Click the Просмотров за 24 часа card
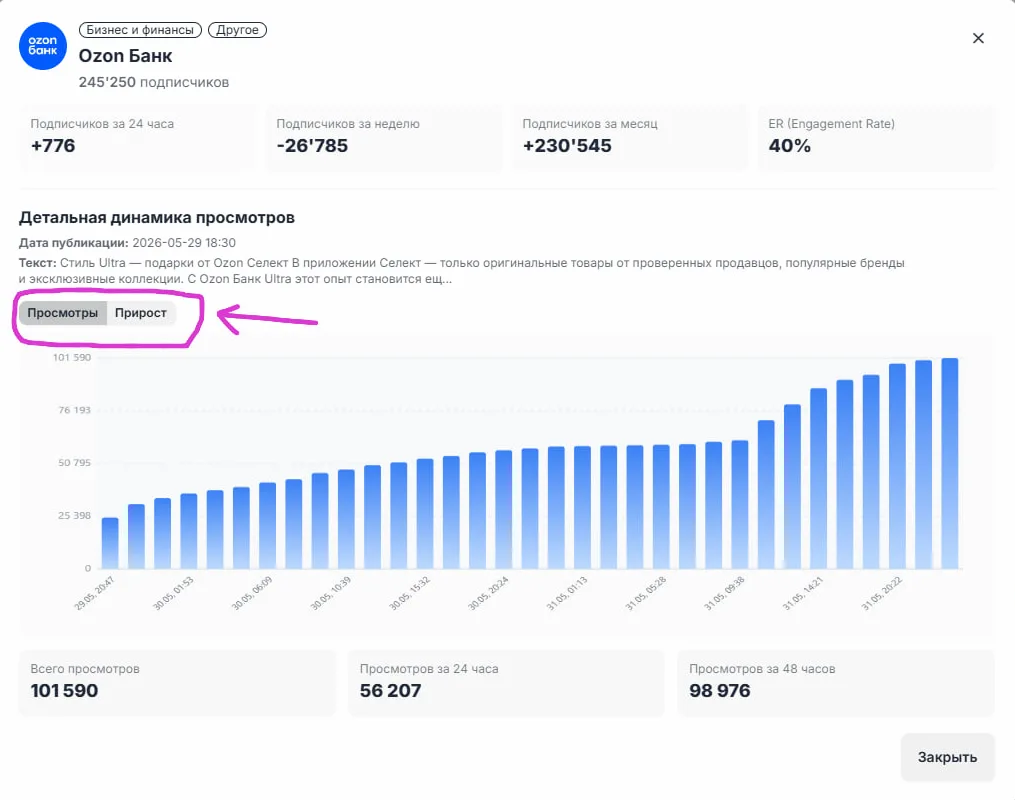This screenshot has width=1015, height=800. coord(506,683)
